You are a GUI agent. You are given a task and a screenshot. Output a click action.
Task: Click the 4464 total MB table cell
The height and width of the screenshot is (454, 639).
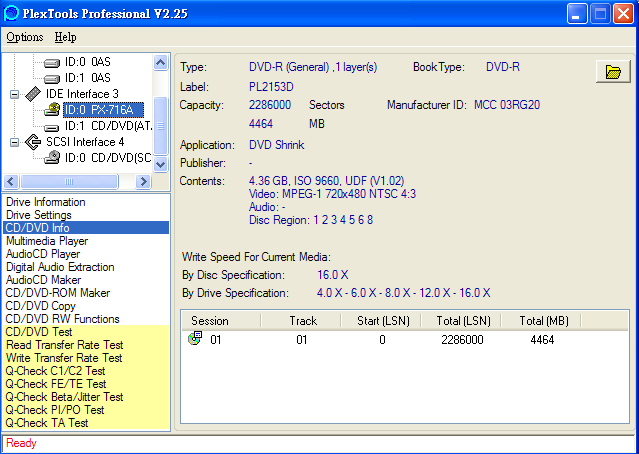tap(542, 339)
